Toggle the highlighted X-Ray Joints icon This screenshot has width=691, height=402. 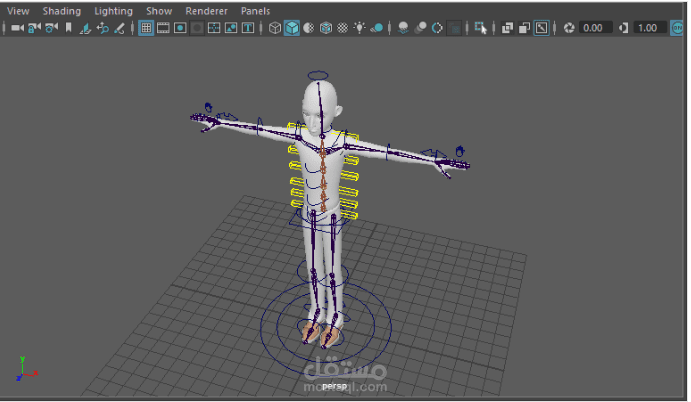pyautogui.click(x=541, y=28)
